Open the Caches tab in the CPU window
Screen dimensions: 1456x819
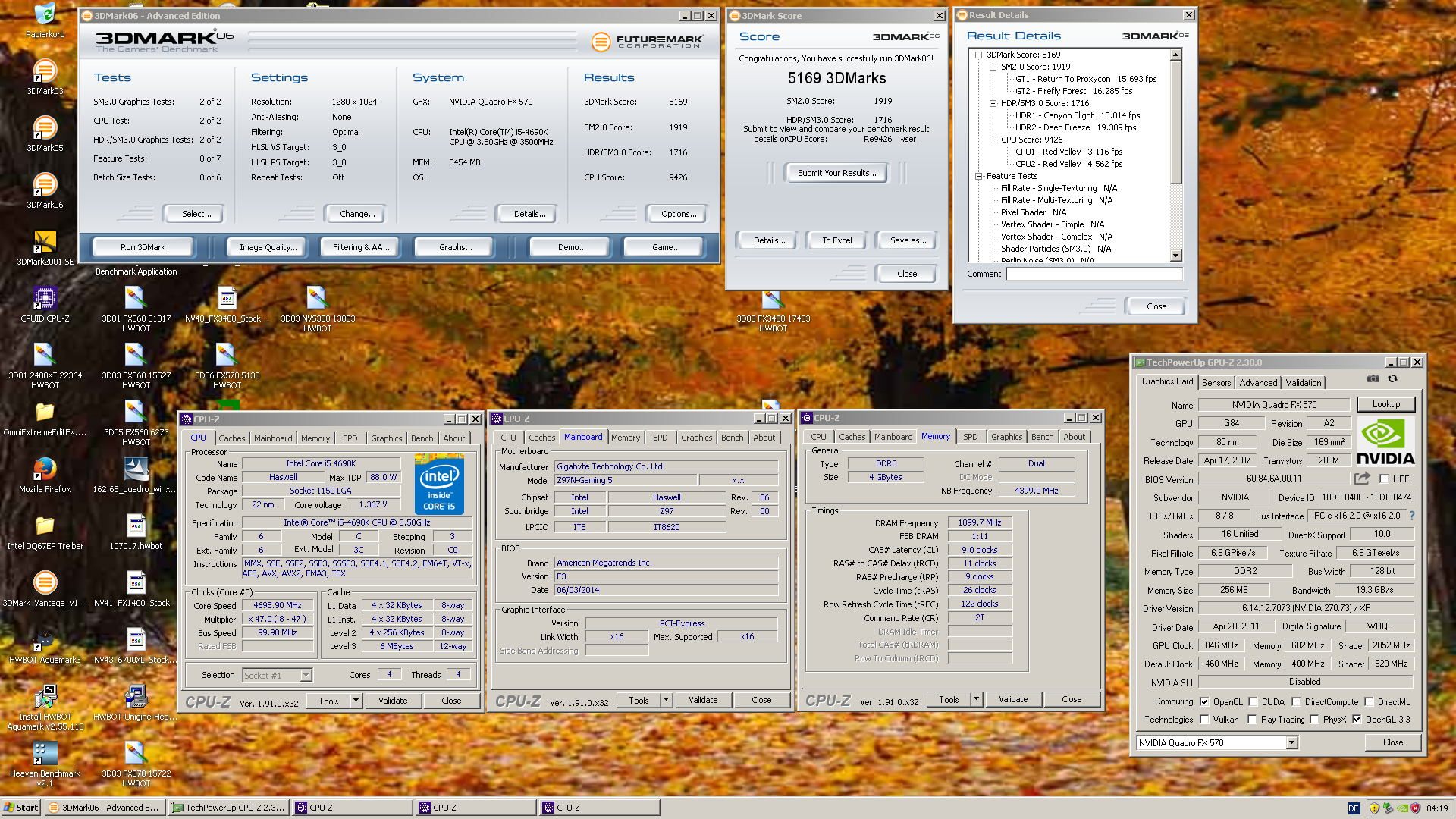point(231,438)
